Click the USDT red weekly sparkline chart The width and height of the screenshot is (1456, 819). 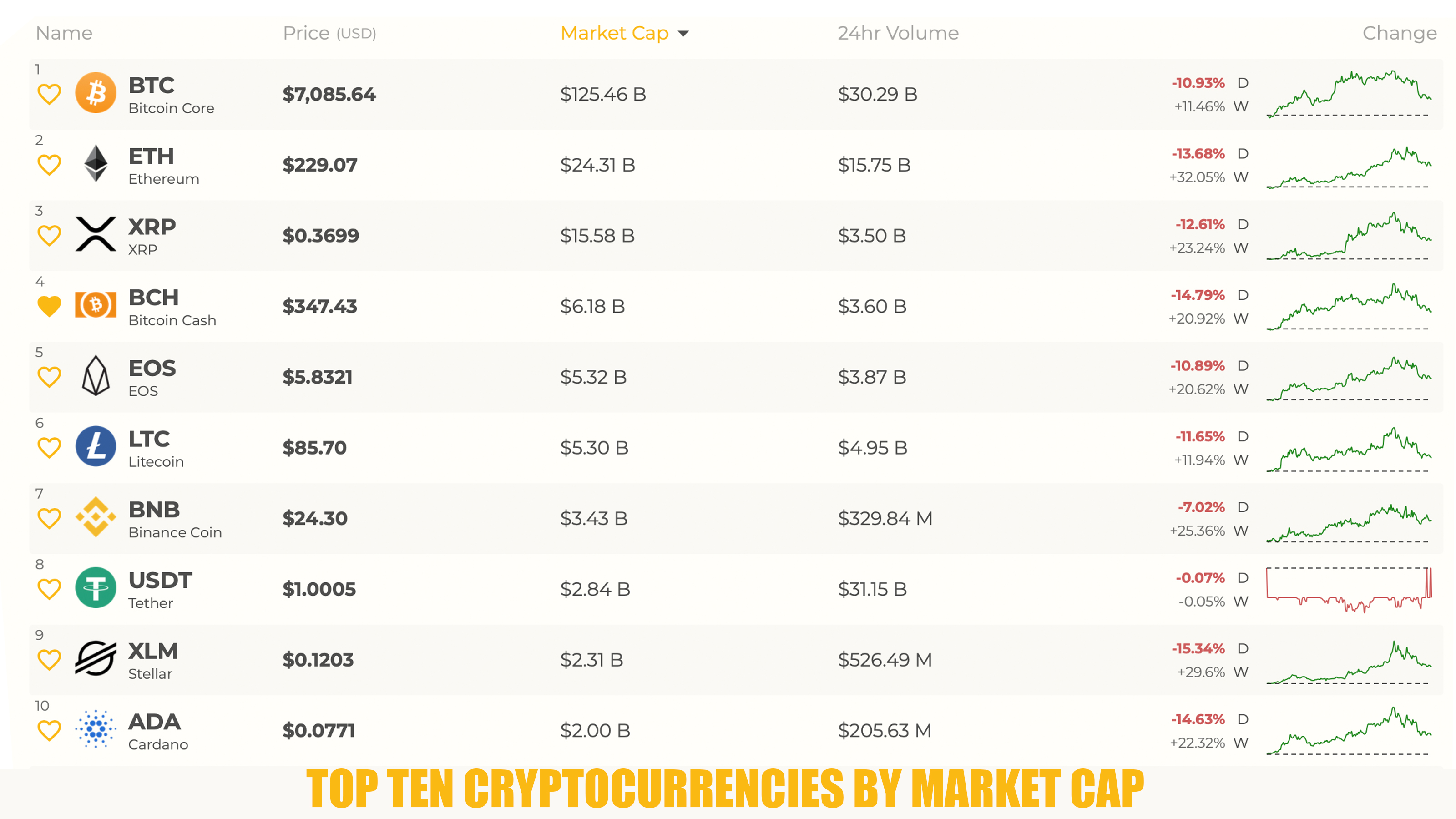1349,590
